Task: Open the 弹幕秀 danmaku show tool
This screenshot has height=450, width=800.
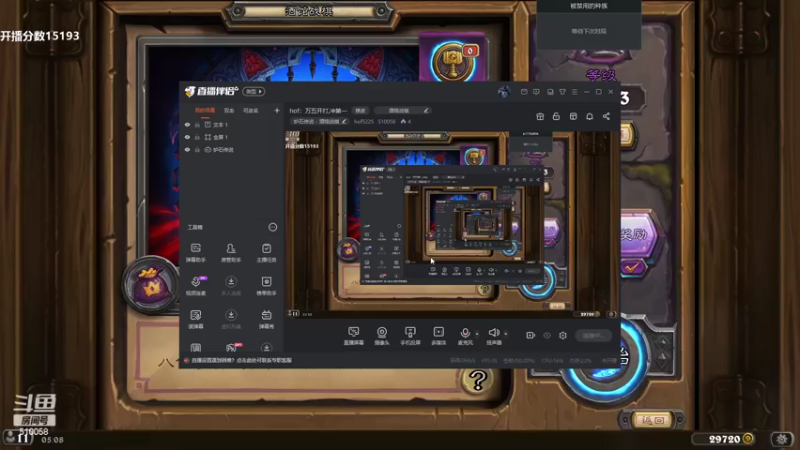Action: (266, 319)
